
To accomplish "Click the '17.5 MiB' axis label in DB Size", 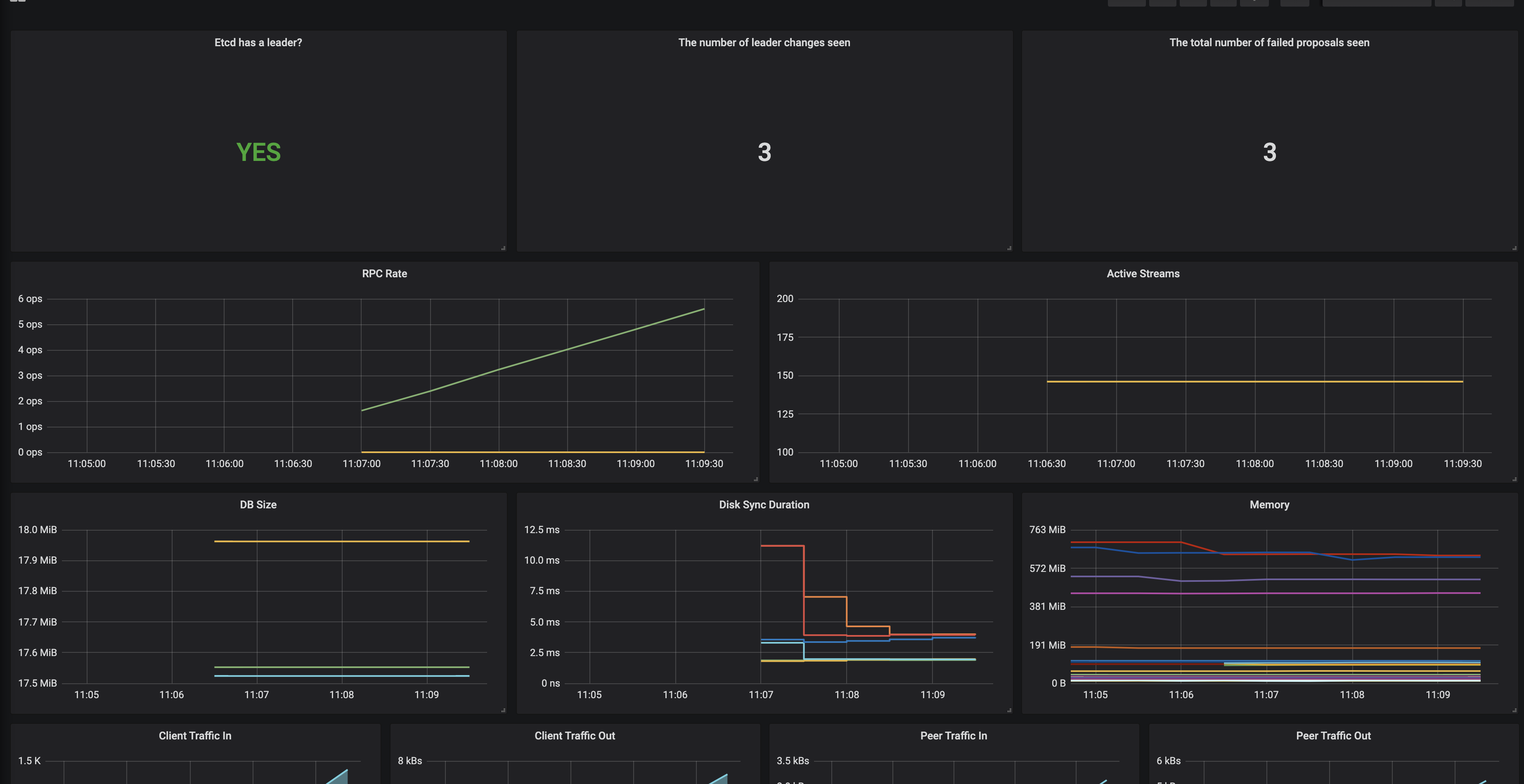I will (x=37, y=683).
